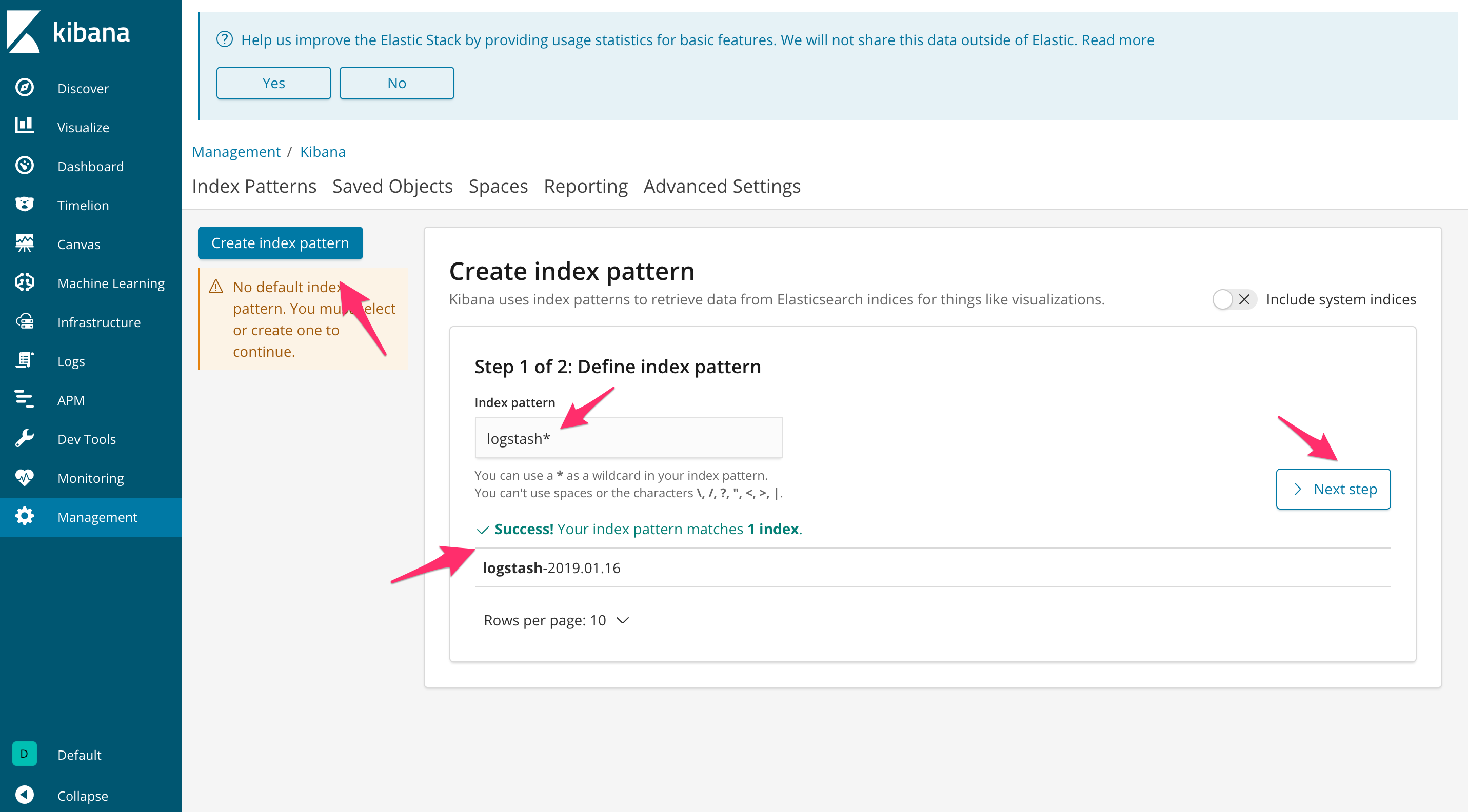Image resolution: width=1468 pixels, height=812 pixels.
Task: Open the Advanced Settings tab
Action: (x=722, y=186)
